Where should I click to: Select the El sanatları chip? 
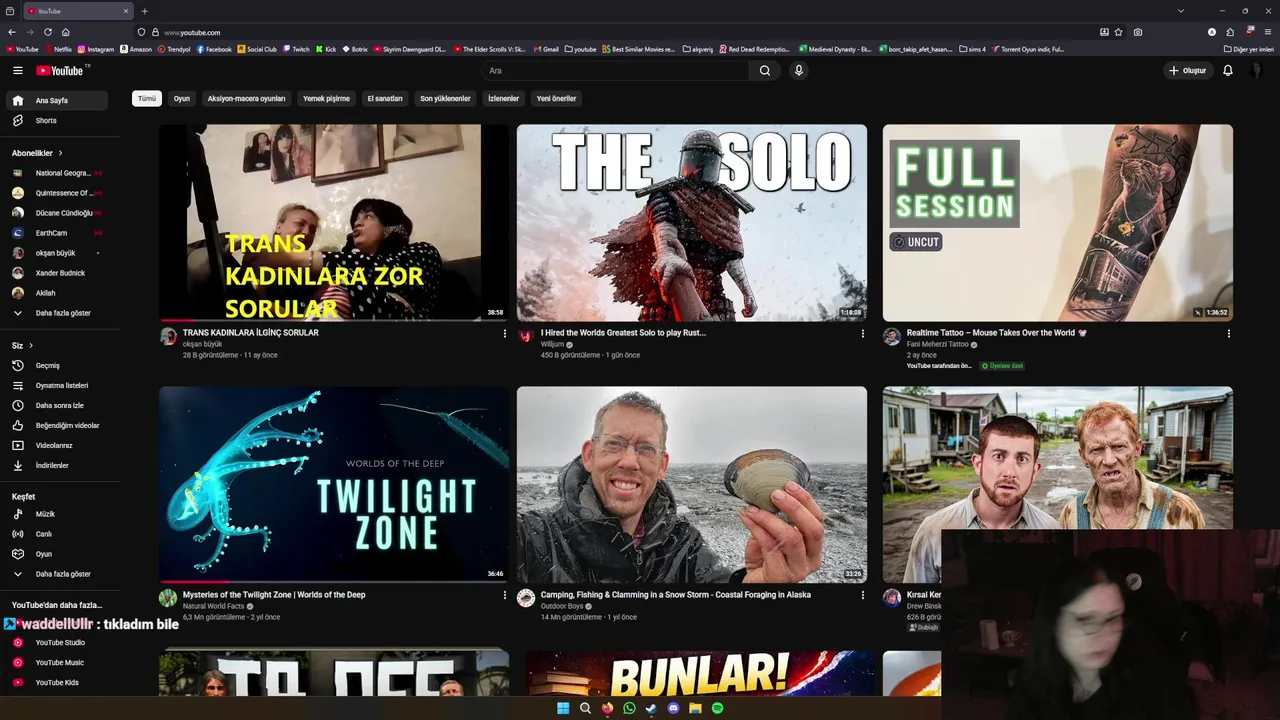pos(385,98)
